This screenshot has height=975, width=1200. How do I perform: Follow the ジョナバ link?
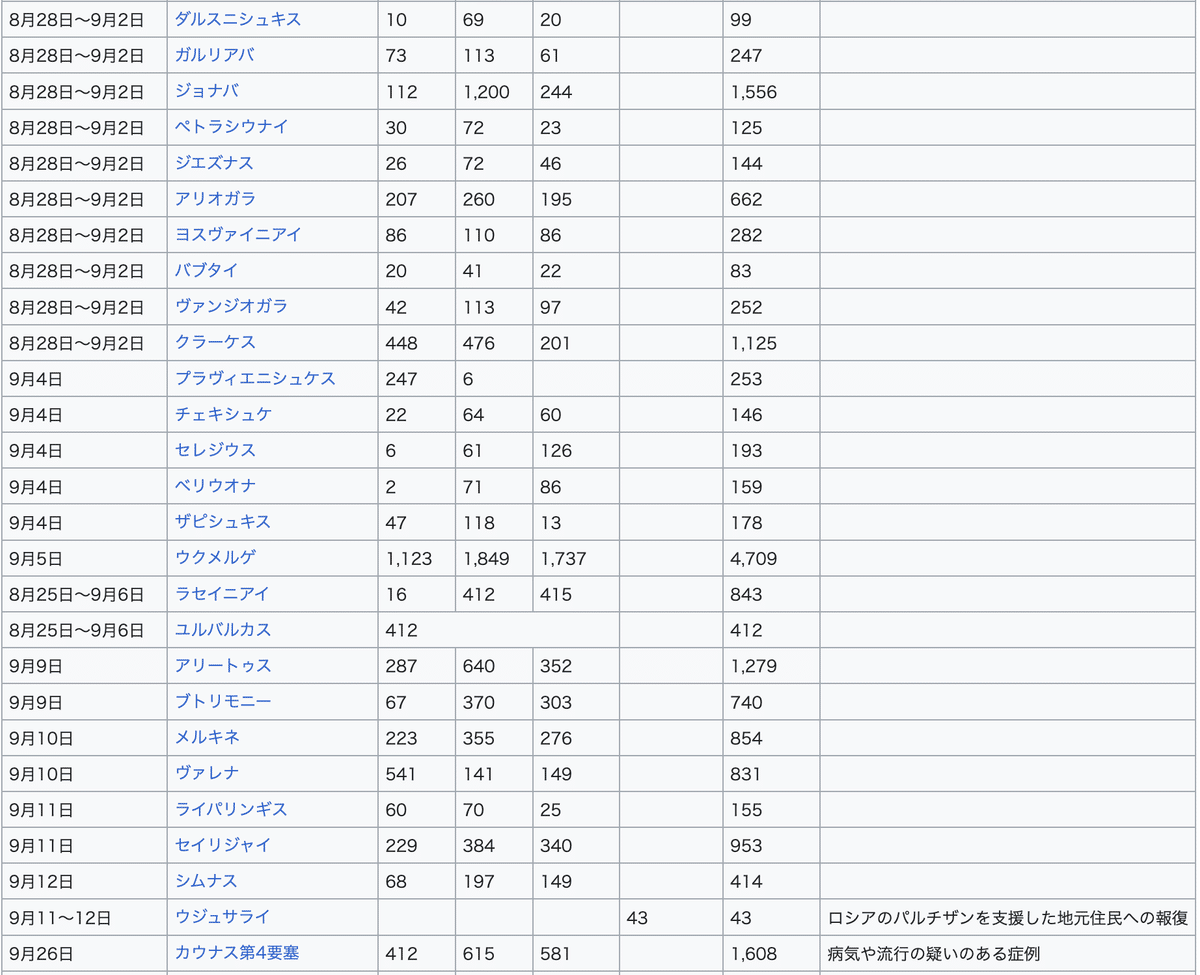207,91
